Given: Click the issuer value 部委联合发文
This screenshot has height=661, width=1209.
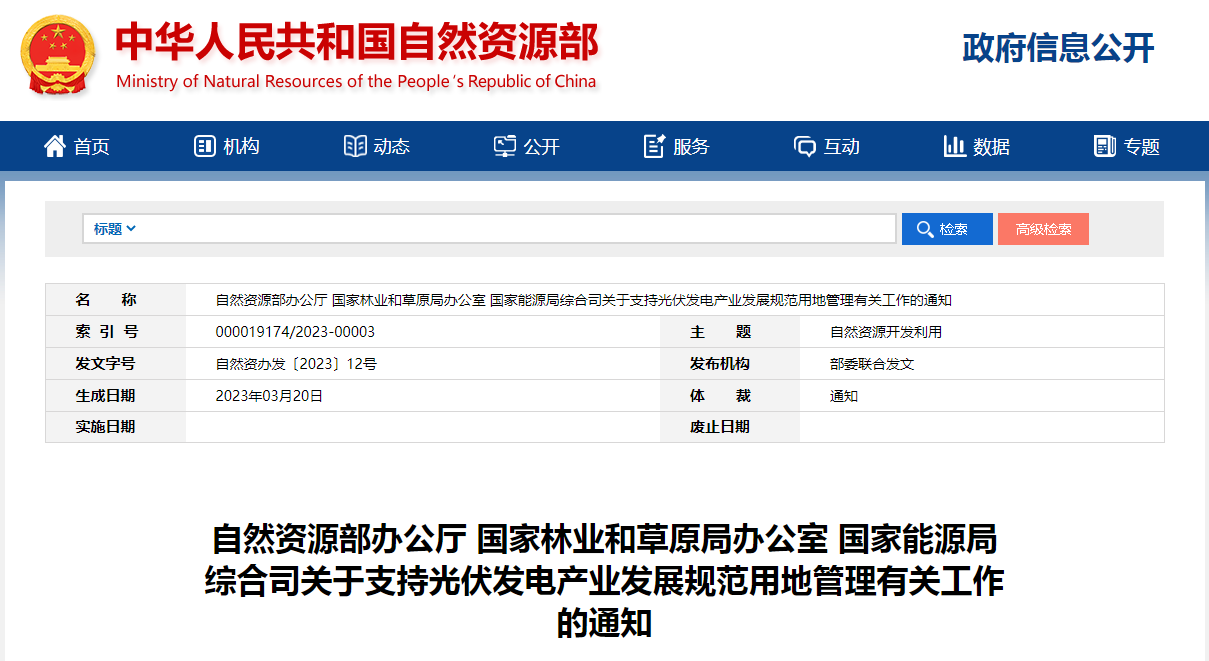Looking at the screenshot, I should [x=872, y=364].
